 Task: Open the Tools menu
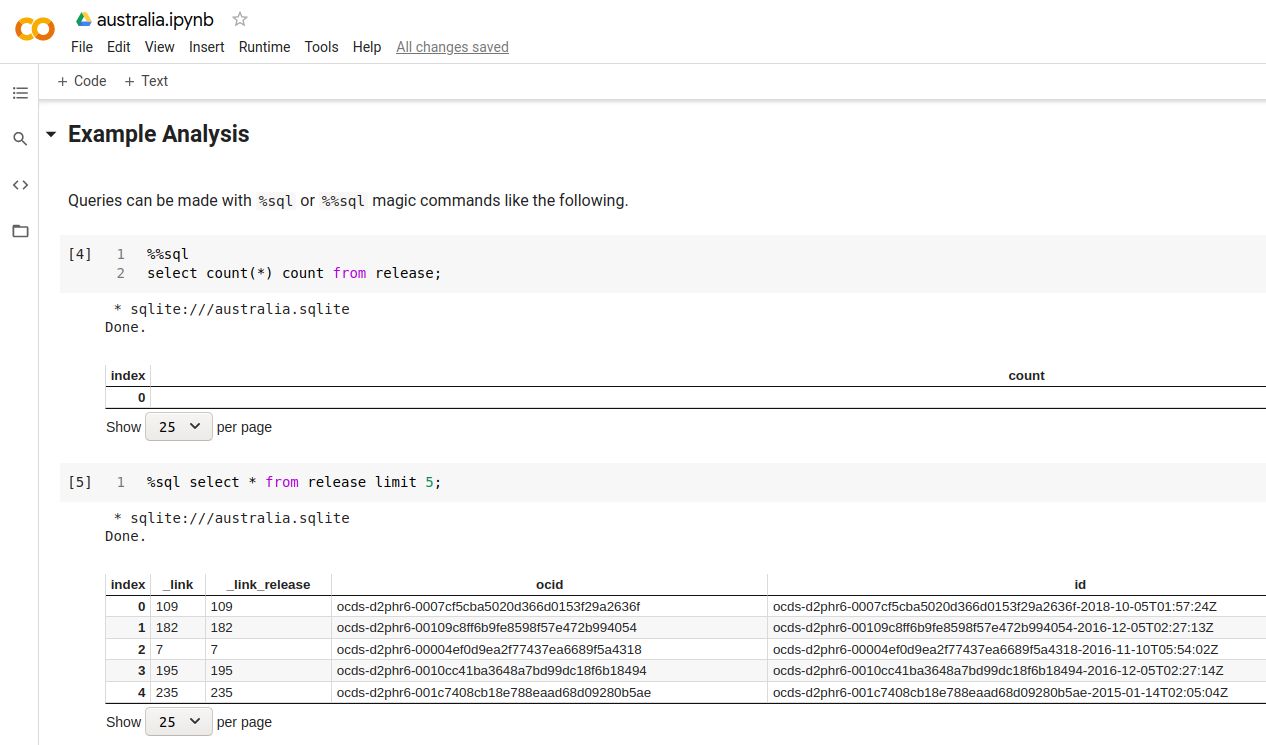(x=321, y=47)
